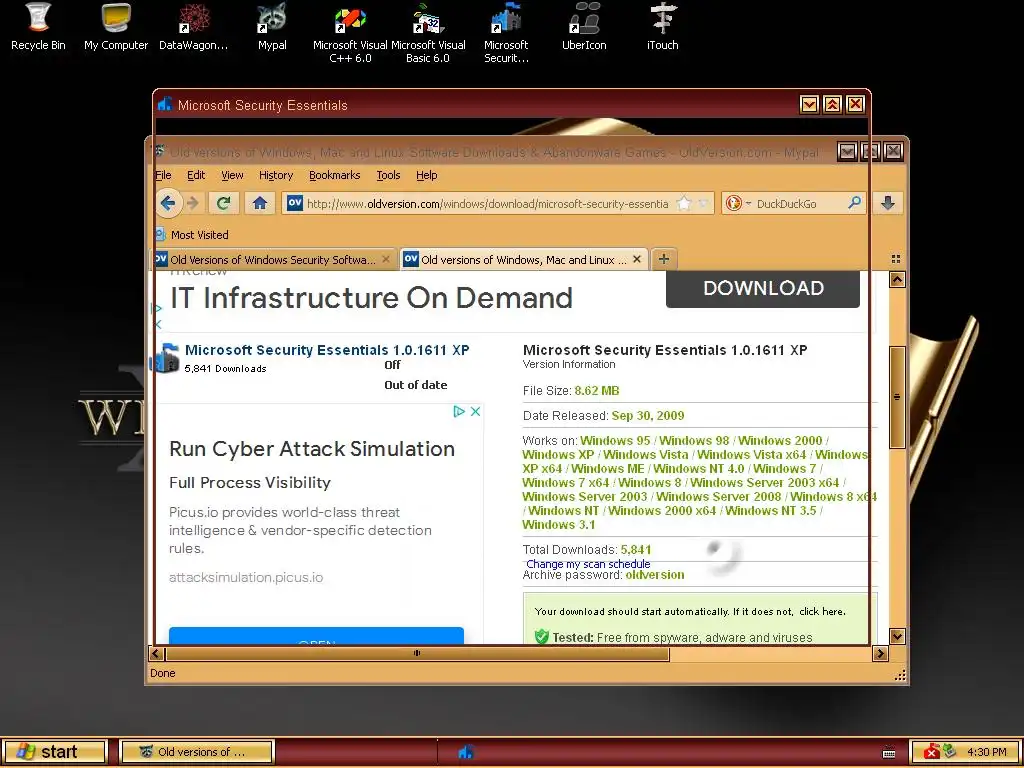This screenshot has height=768, width=1024.
Task: Open the History menu
Action: (x=276, y=175)
